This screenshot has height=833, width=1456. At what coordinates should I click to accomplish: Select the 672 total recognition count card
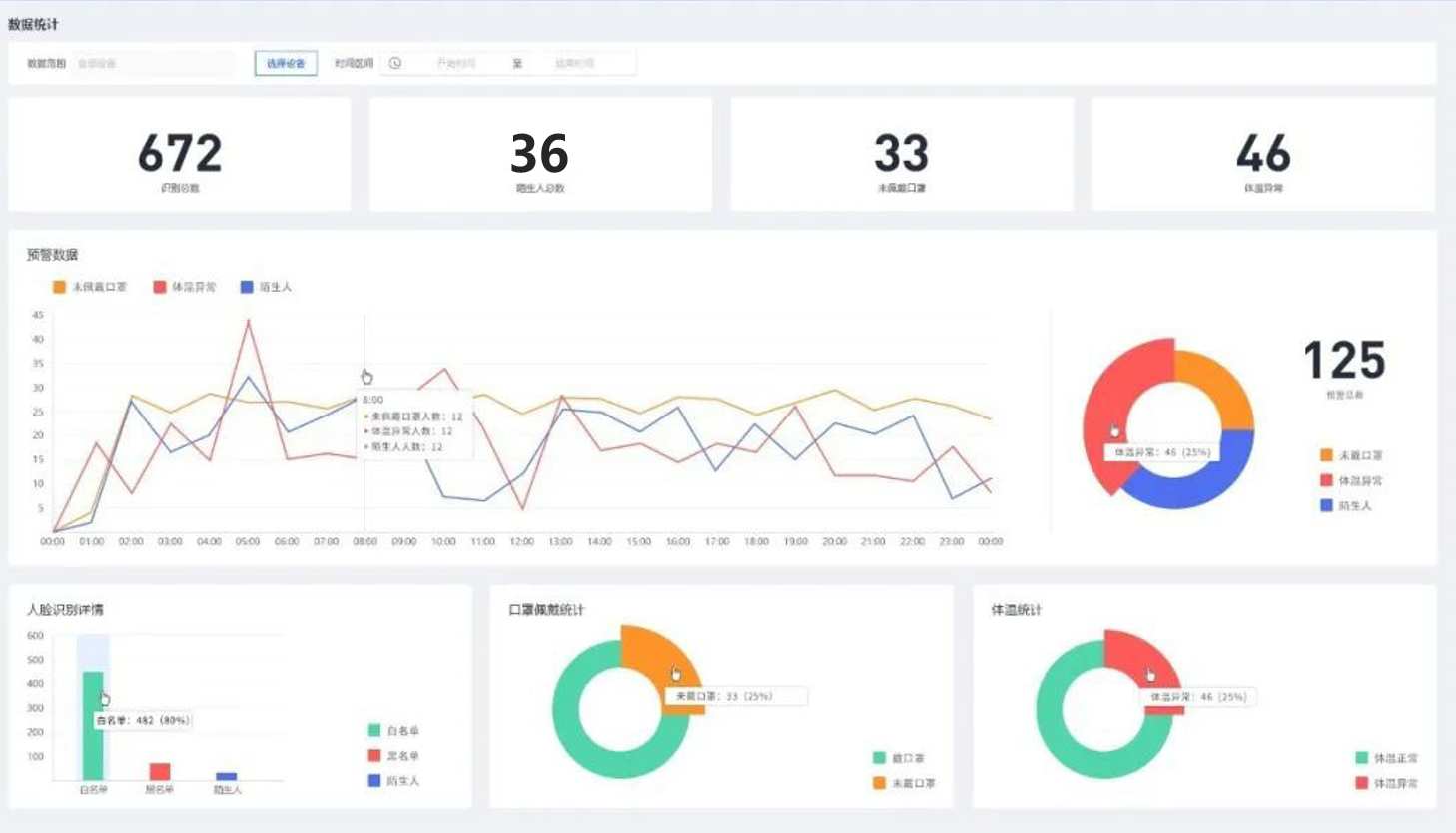pos(180,155)
